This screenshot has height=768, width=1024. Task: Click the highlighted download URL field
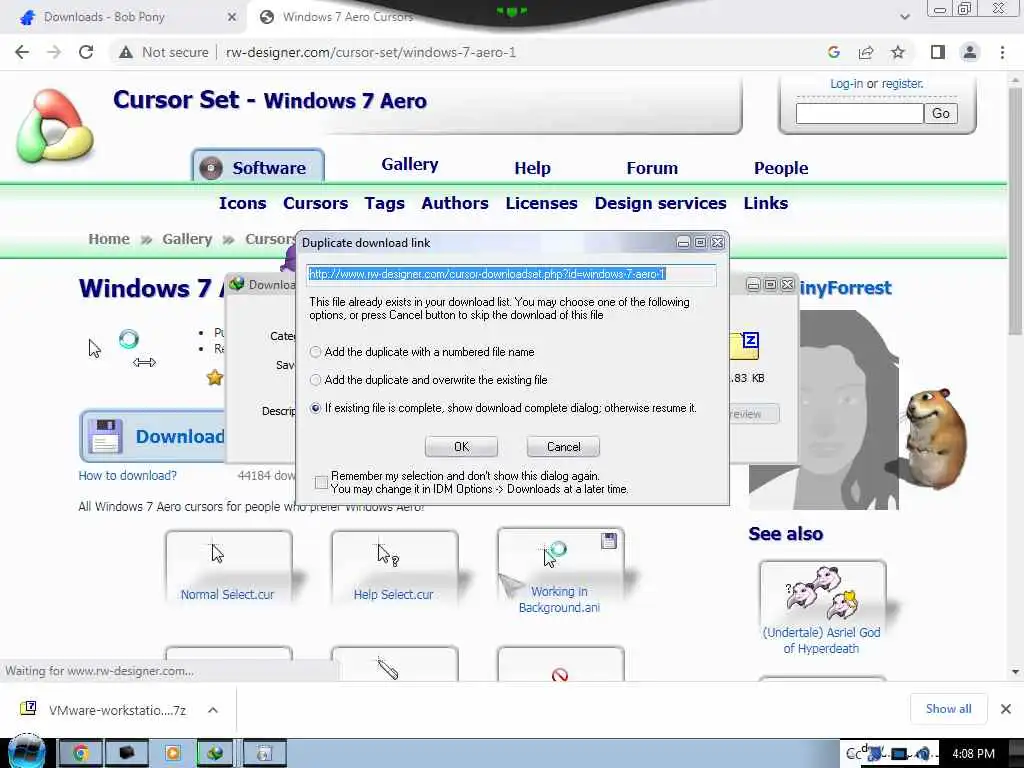tap(511, 274)
